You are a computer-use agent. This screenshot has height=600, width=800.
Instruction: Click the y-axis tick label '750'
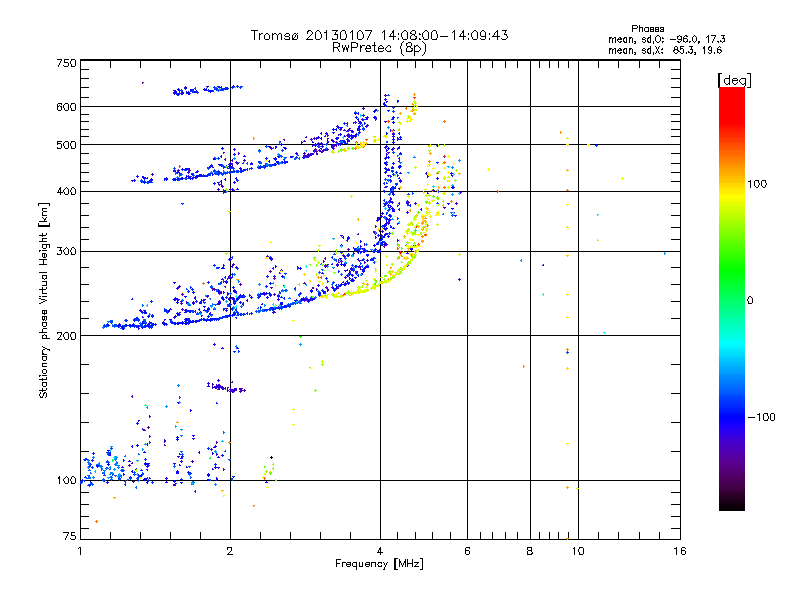66,63
